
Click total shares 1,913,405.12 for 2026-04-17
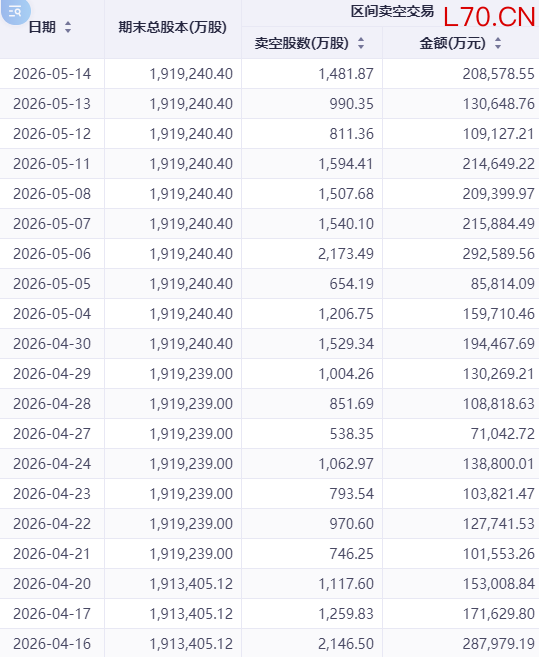pos(191,614)
